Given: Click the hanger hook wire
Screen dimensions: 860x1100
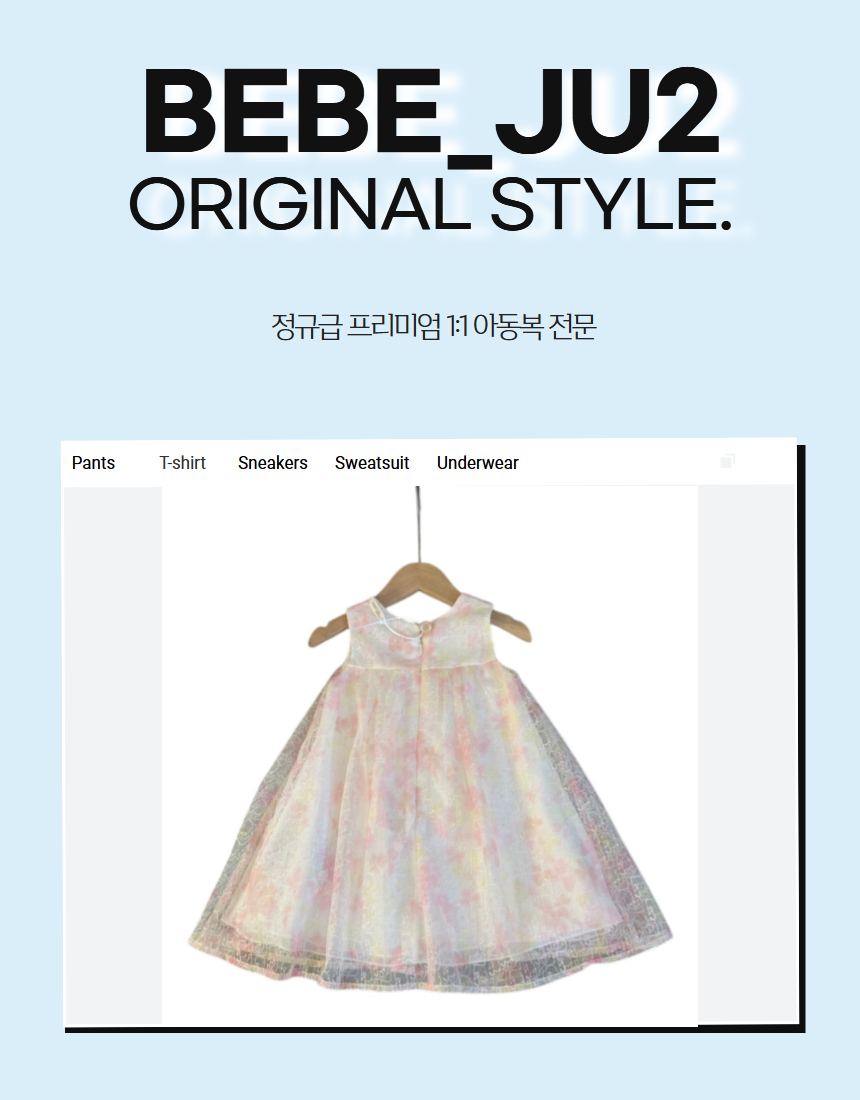Looking at the screenshot, I should point(418,525).
